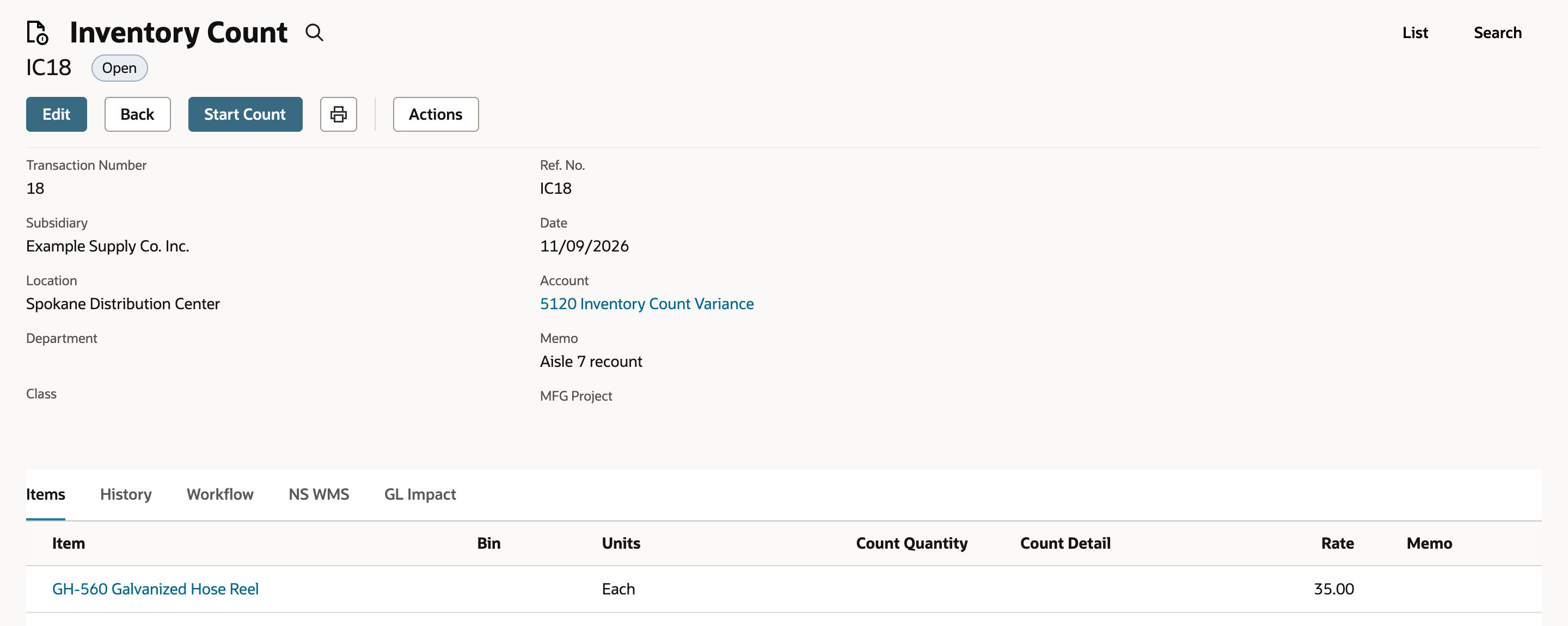Click the Department field label
This screenshot has width=1568, height=626.
tap(62, 338)
